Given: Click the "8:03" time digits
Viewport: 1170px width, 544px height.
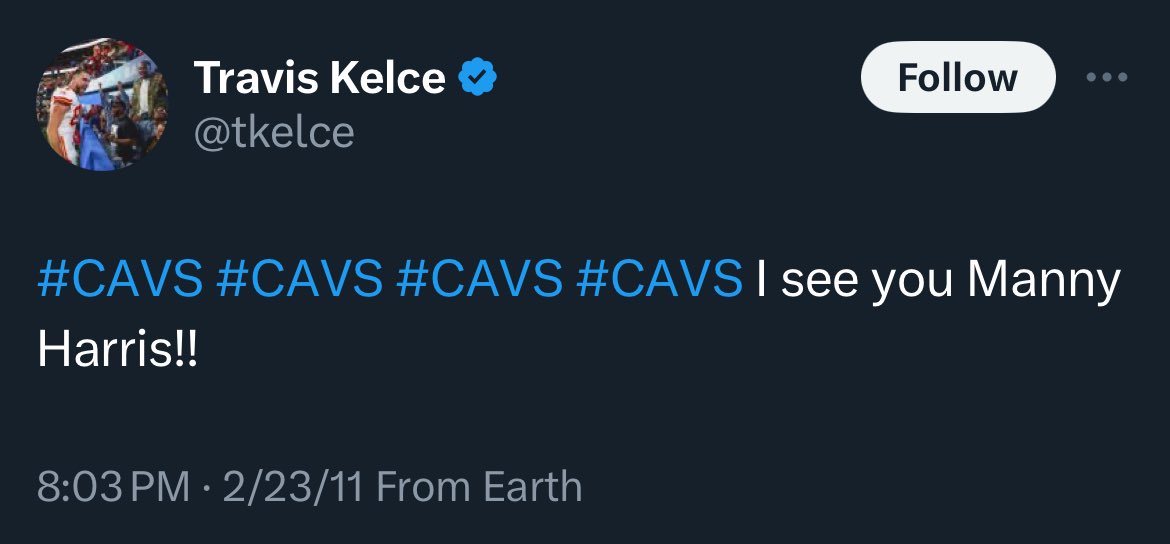Looking at the screenshot, I should [80, 487].
